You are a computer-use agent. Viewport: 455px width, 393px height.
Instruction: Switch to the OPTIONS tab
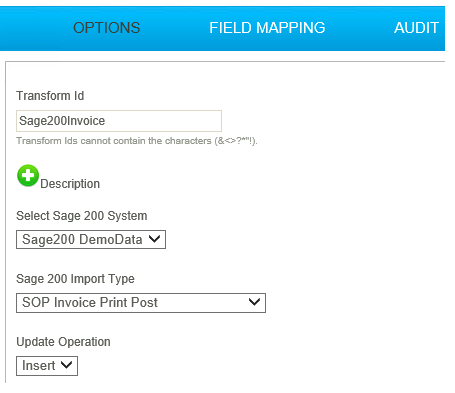107,28
